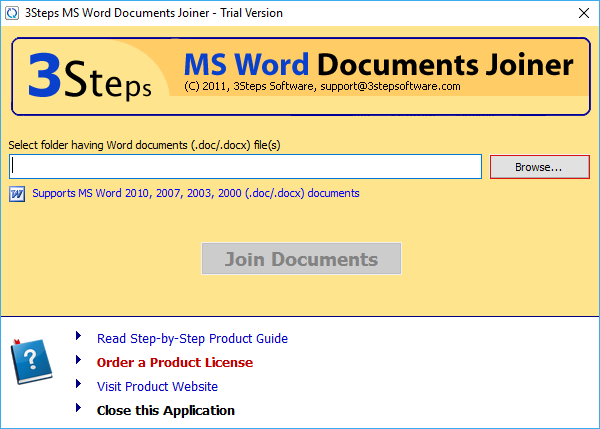Click the arrow bullet beside Visit Product Website

78,384
